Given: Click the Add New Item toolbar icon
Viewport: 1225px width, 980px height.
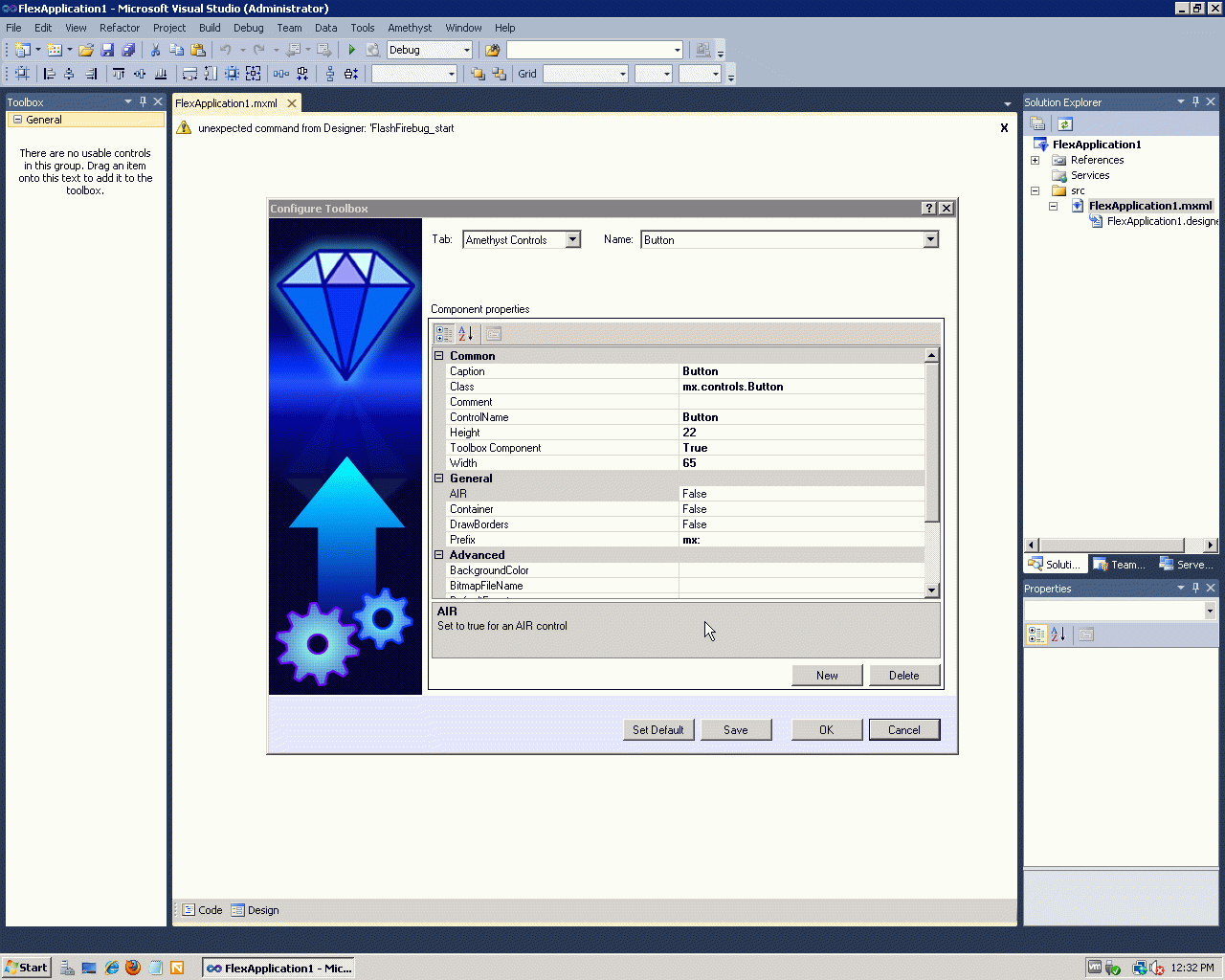Looking at the screenshot, I should [x=55, y=50].
